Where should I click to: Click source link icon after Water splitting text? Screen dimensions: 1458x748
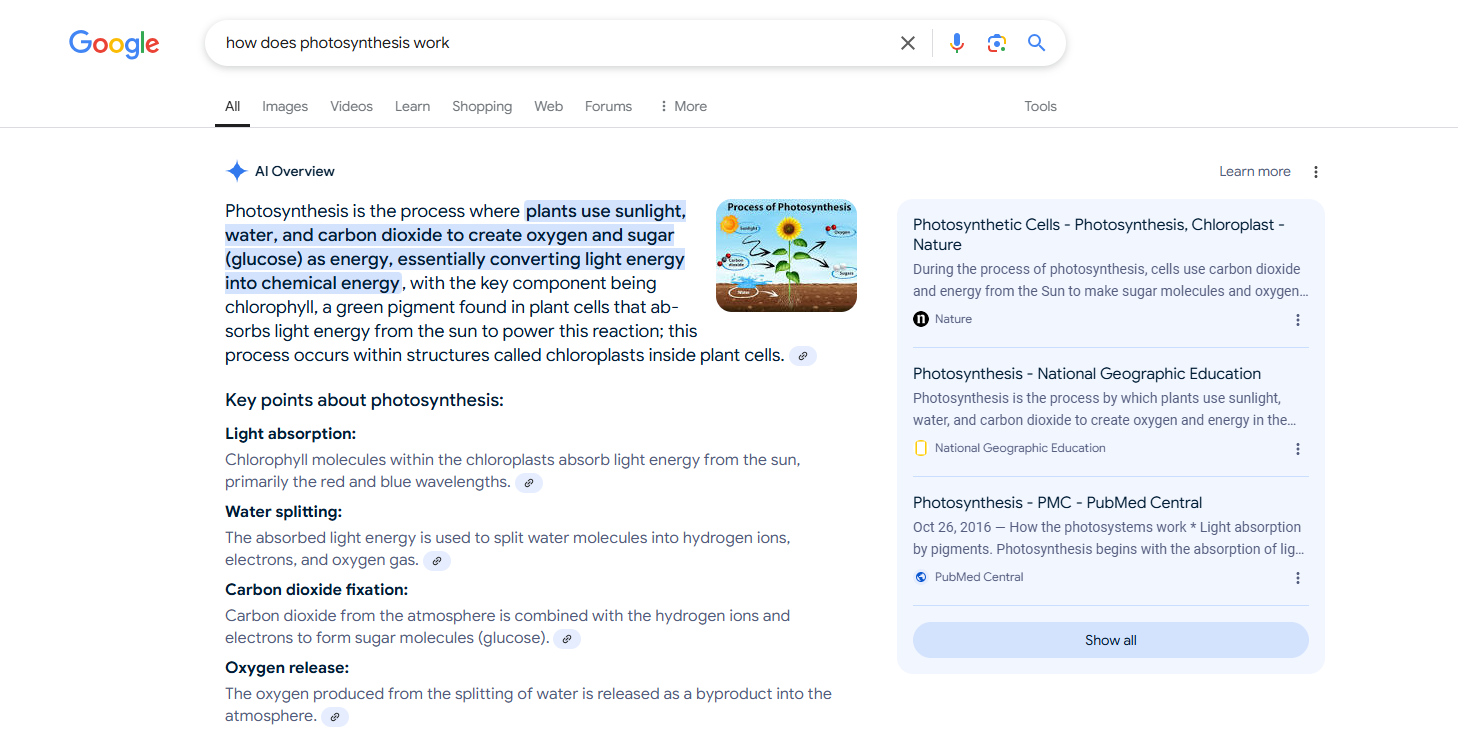click(x=437, y=561)
